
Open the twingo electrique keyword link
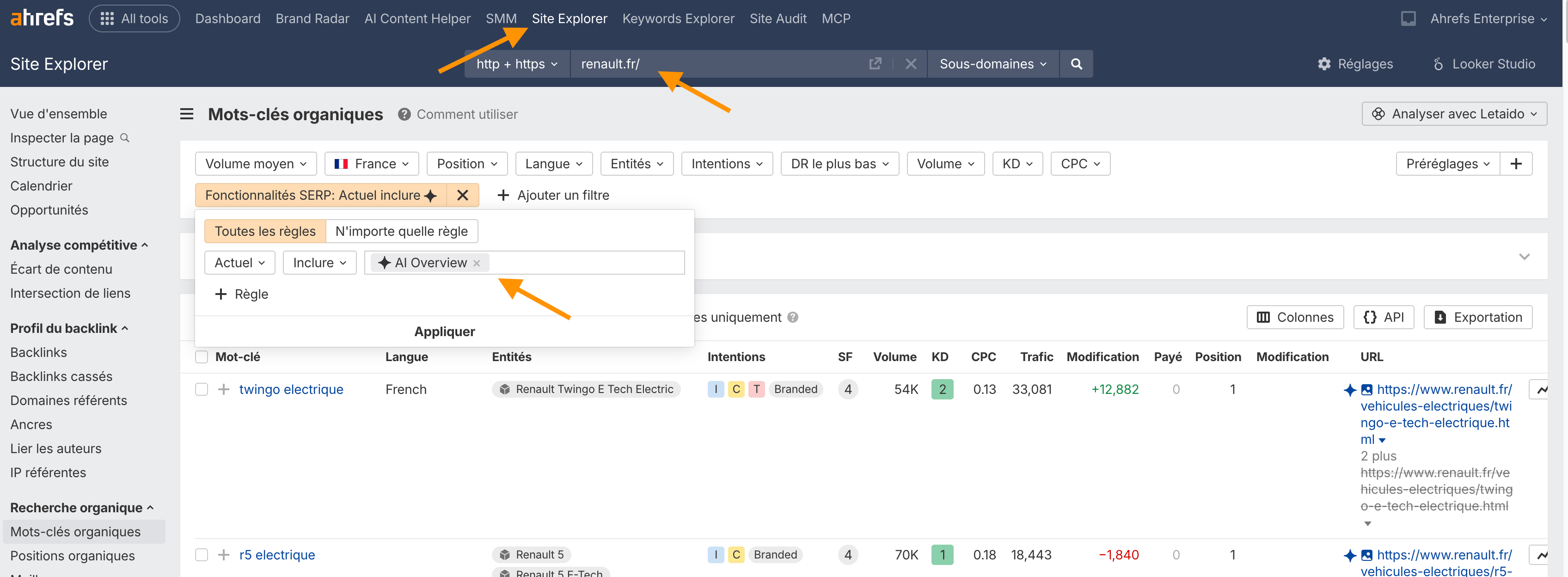pos(291,390)
